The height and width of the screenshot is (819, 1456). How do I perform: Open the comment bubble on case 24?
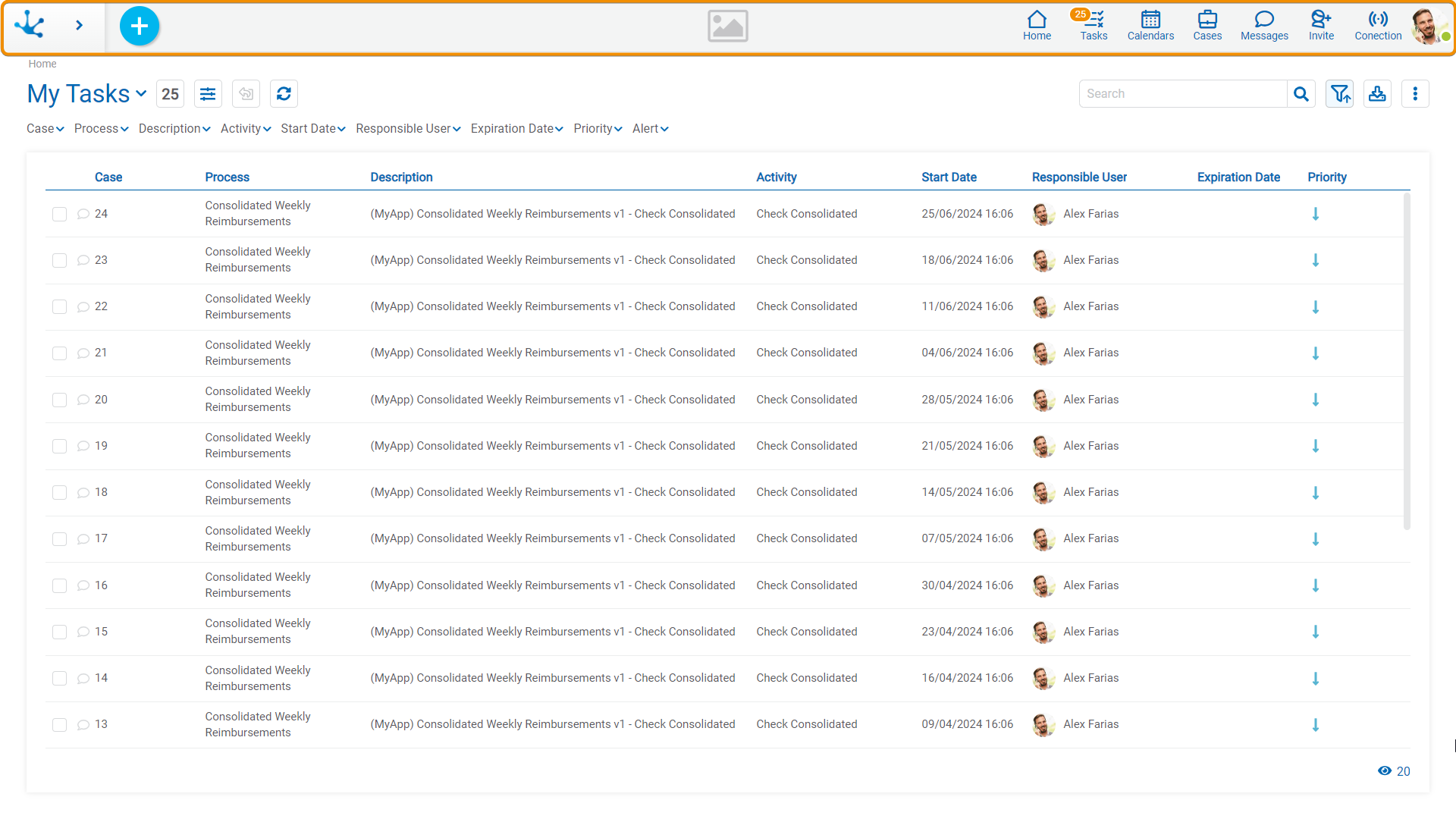click(x=83, y=214)
